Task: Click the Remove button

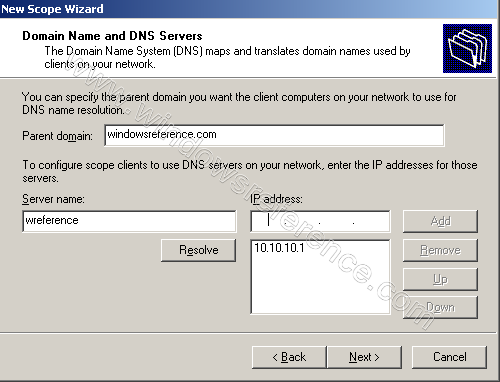Action: 440,250
